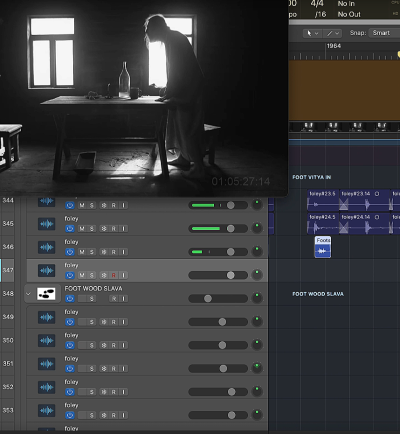Screen dimensions: 400x434
Task: Click the FOOT WOOD SLAVA track name in header
Action: (x=93, y=288)
